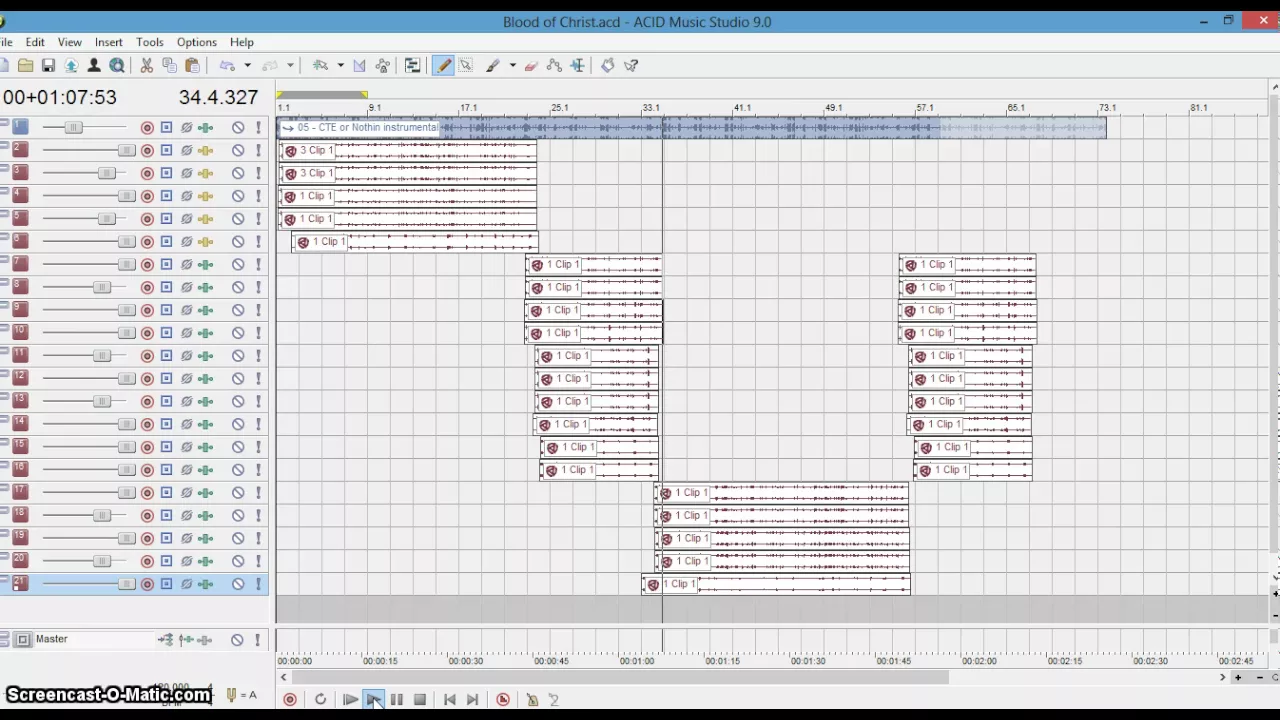Click the 00+01:07:53 time display

coord(60,97)
